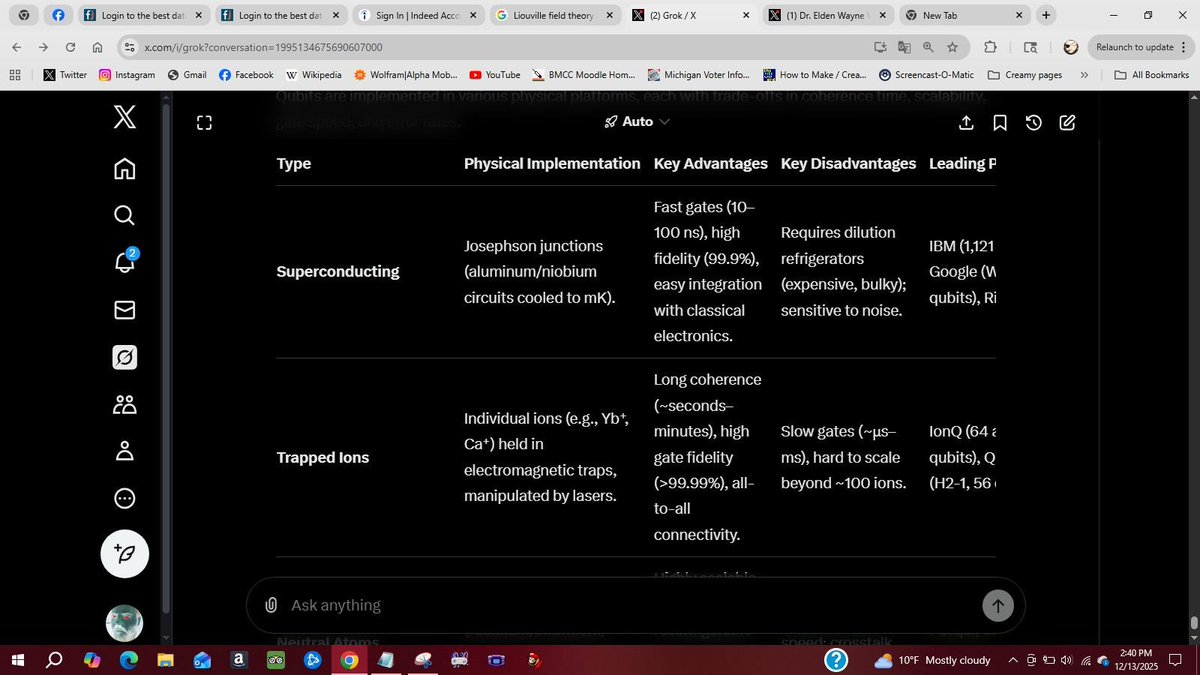Select the Trapped Ions row label
The image size is (1200, 675).
pyautogui.click(x=323, y=457)
